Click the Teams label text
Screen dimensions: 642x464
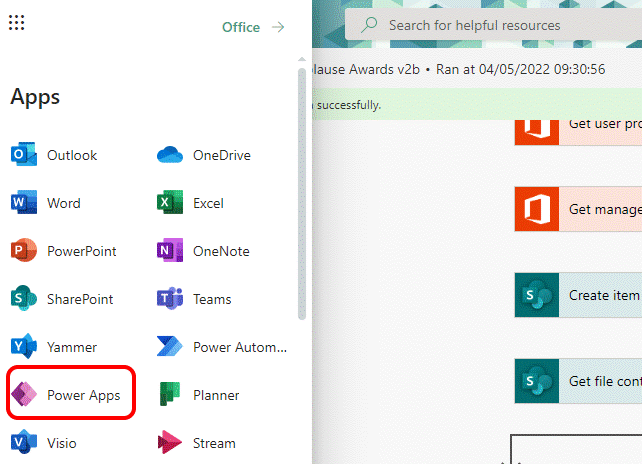point(212,299)
